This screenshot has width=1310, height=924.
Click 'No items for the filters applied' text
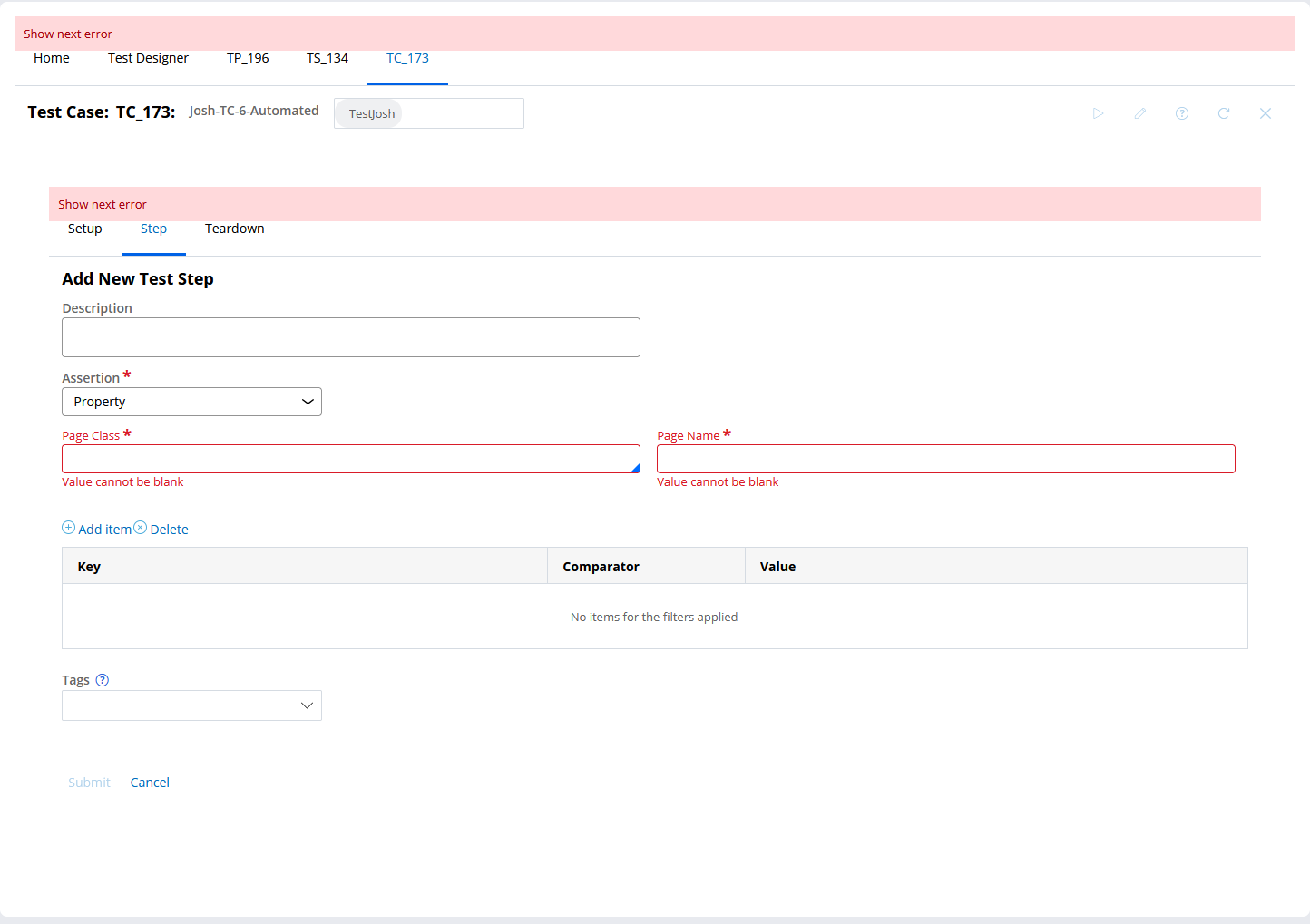tap(654, 617)
